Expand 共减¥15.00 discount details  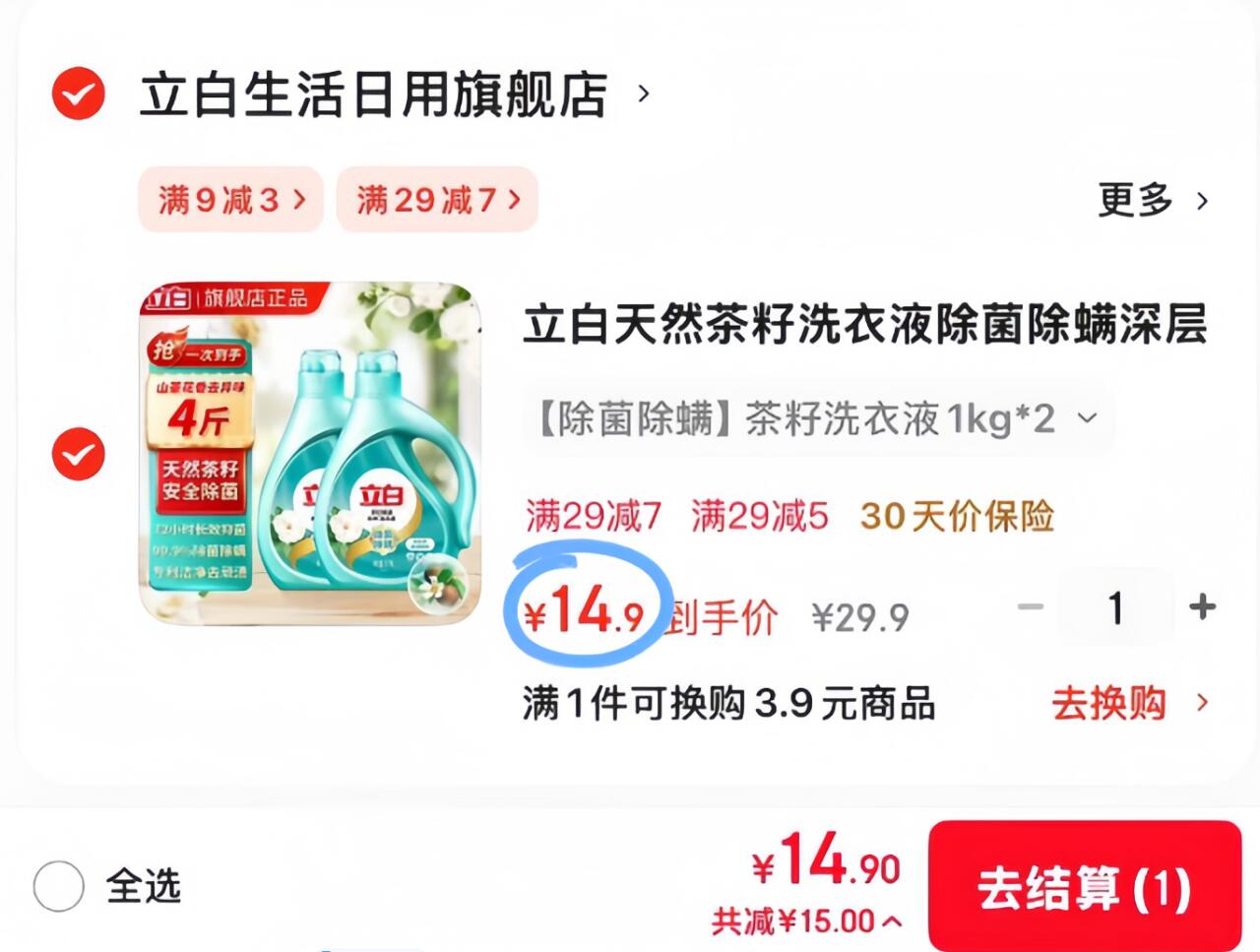pos(806,921)
